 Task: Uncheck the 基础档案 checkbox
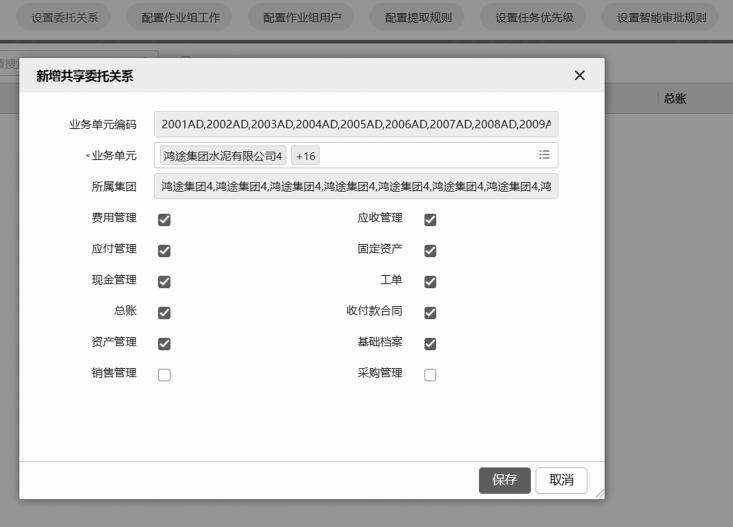tap(430, 343)
